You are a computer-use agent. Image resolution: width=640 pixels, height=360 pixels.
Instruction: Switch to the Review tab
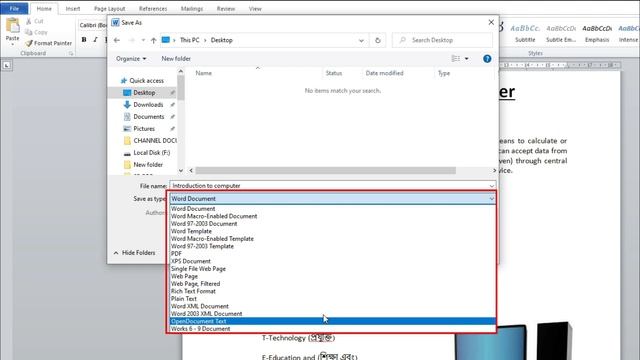pos(226,9)
